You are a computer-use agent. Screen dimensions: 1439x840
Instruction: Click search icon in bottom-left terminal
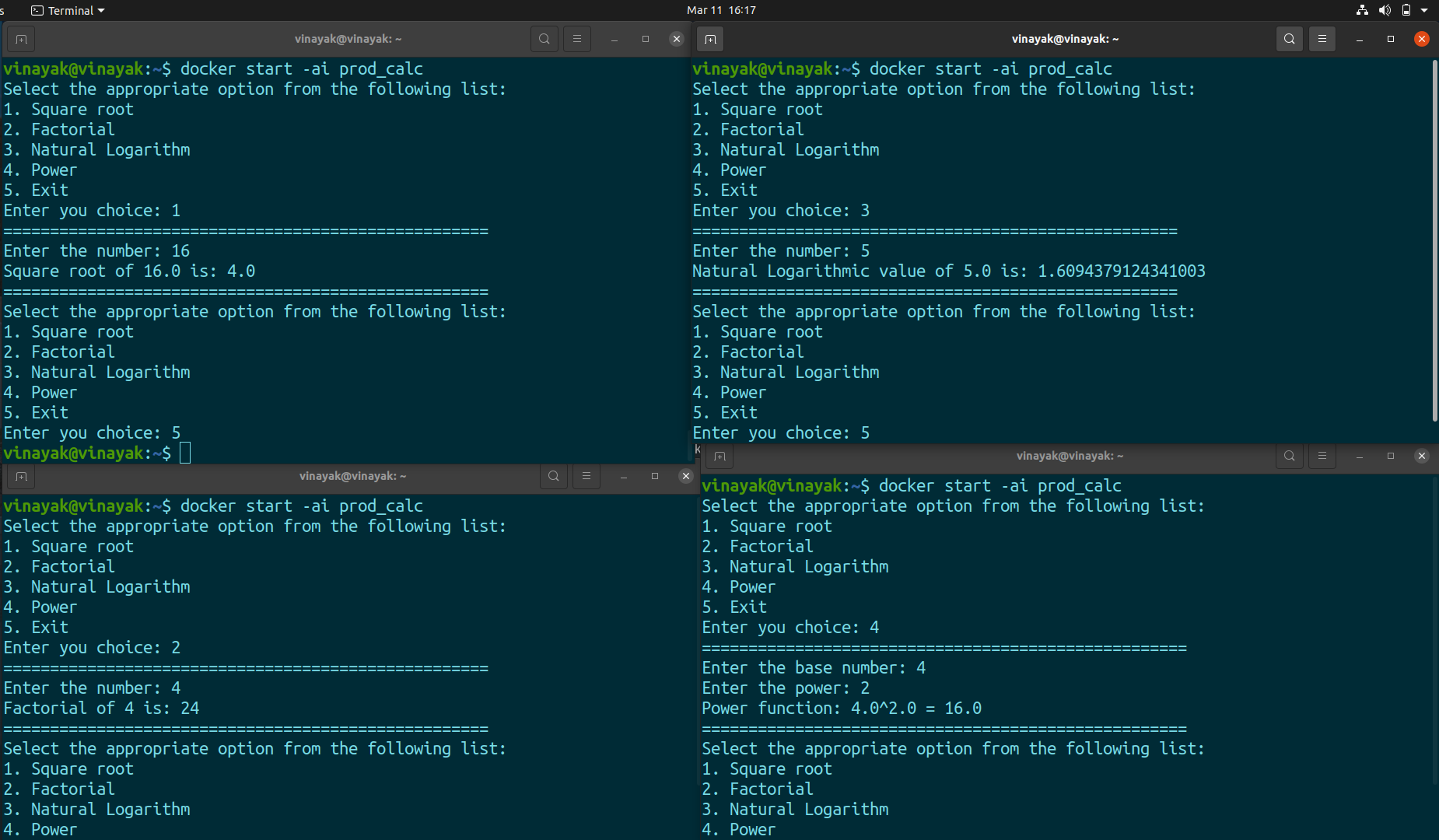[554, 476]
